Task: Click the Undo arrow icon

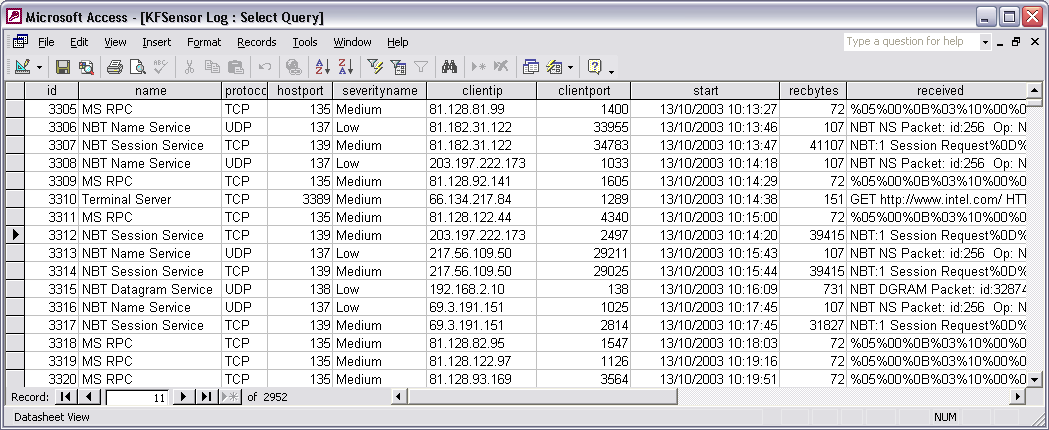Action: click(265, 67)
